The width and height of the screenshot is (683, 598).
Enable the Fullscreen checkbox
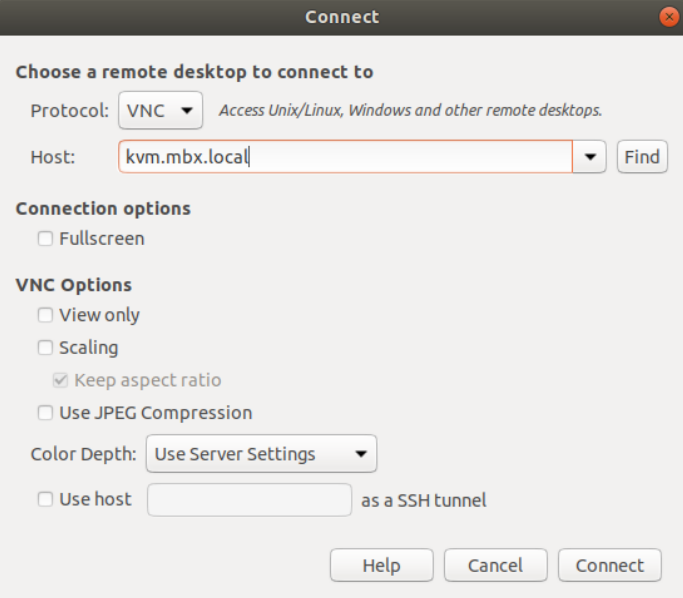pyautogui.click(x=45, y=239)
